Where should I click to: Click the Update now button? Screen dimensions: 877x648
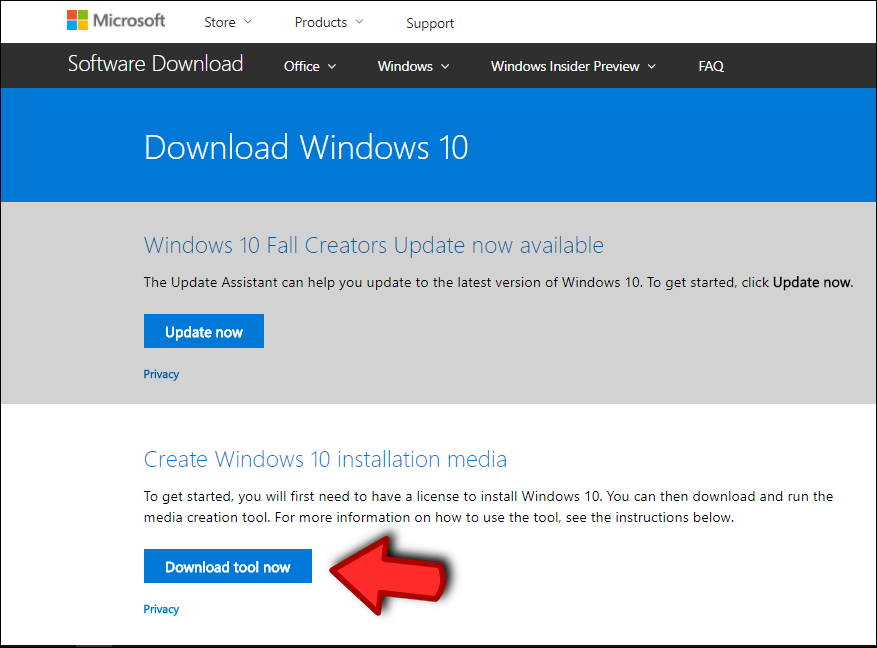tap(204, 331)
